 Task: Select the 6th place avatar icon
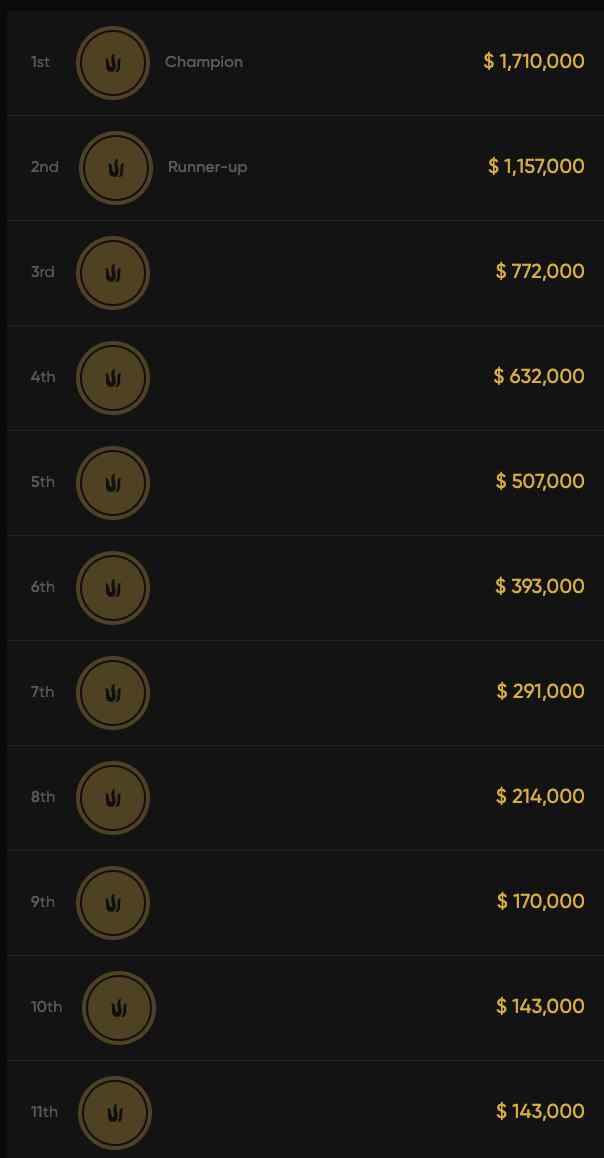point(113,588)
